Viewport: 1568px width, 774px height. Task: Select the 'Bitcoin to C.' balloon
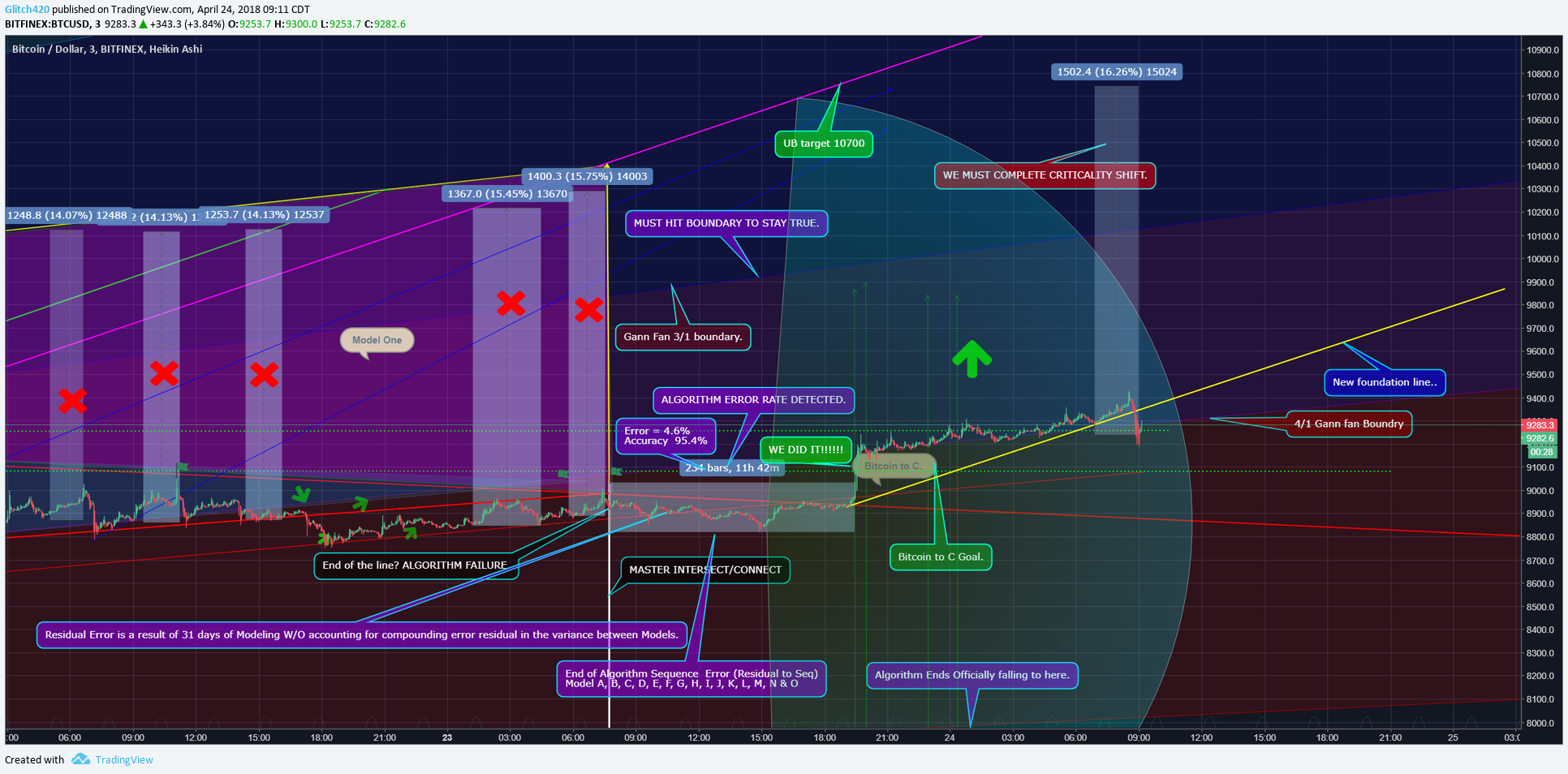click(894, 466)
